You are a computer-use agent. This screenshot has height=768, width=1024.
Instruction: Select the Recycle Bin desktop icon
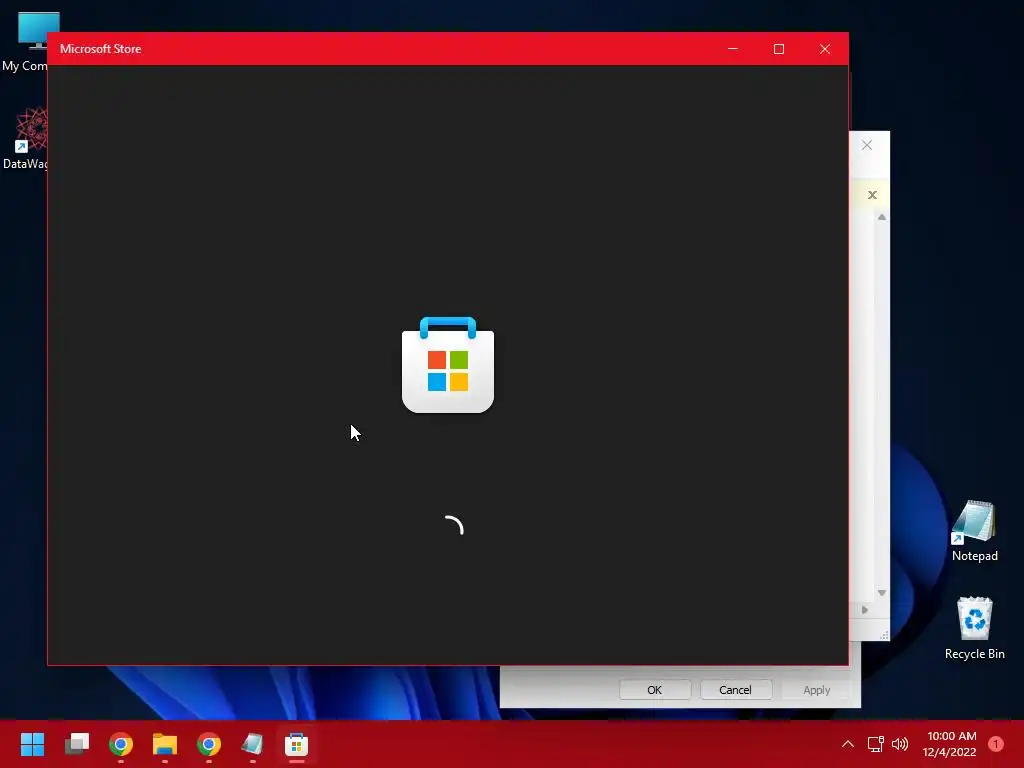(x=974, y=628)
